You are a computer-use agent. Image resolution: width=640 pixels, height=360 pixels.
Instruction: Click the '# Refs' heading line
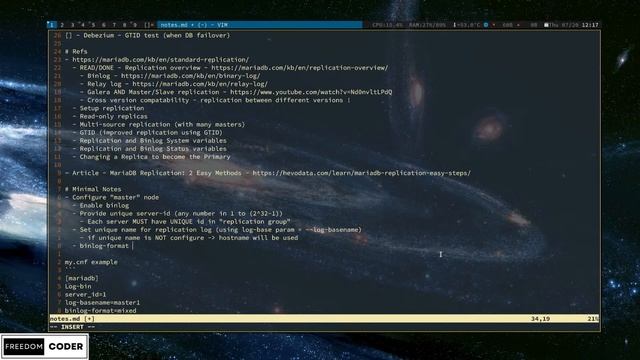[76, 51]
